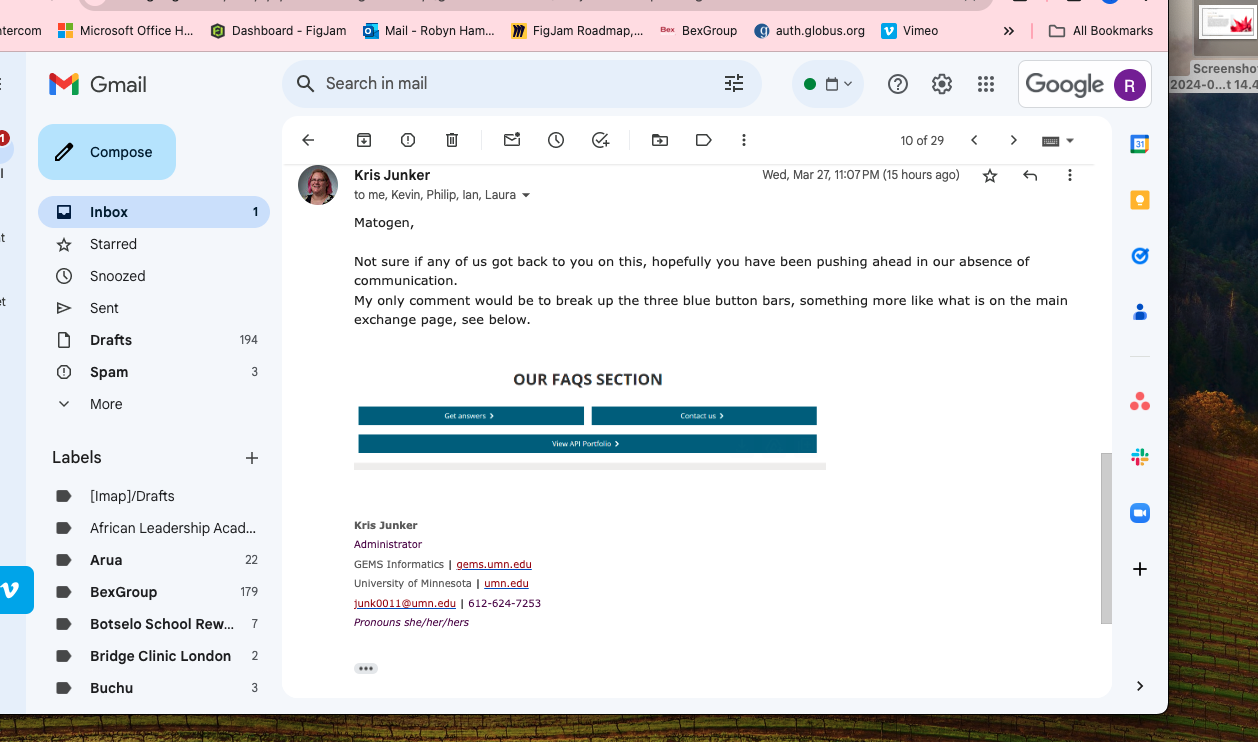Report this email as spam
Screen dimensions: 1258x742
[x=408, y=141]
